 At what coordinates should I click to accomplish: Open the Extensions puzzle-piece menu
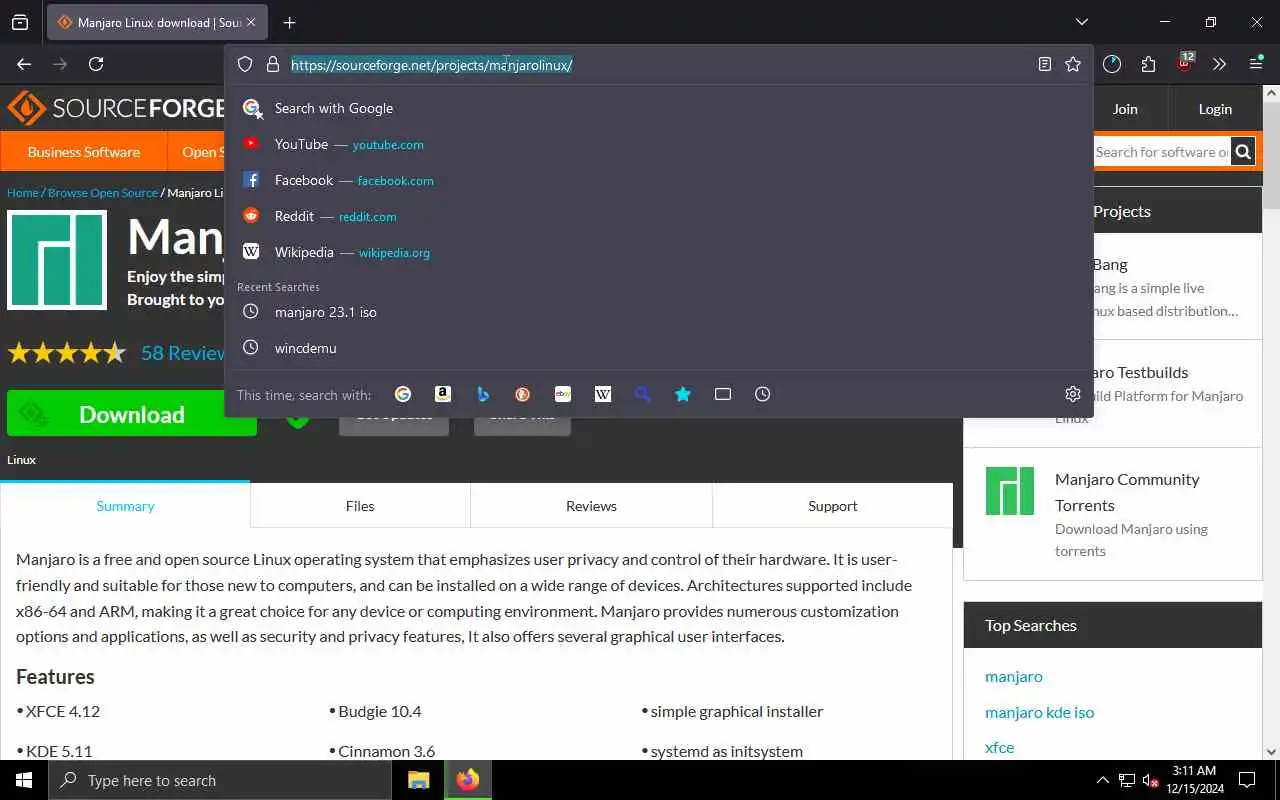1148,64
